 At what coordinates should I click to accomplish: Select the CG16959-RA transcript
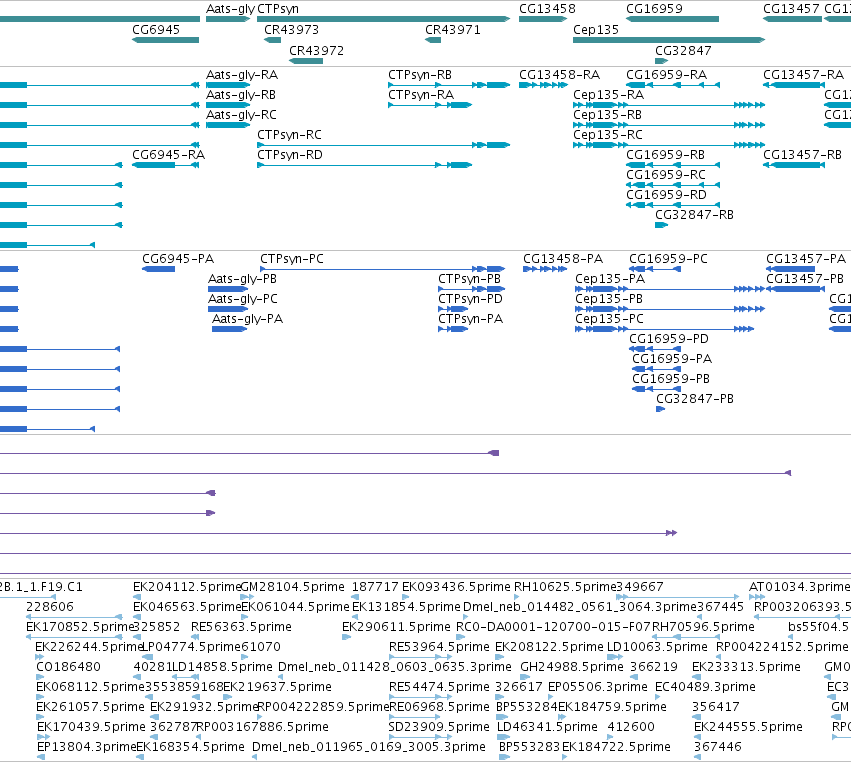pyautogui.click(x=673, y=85)
